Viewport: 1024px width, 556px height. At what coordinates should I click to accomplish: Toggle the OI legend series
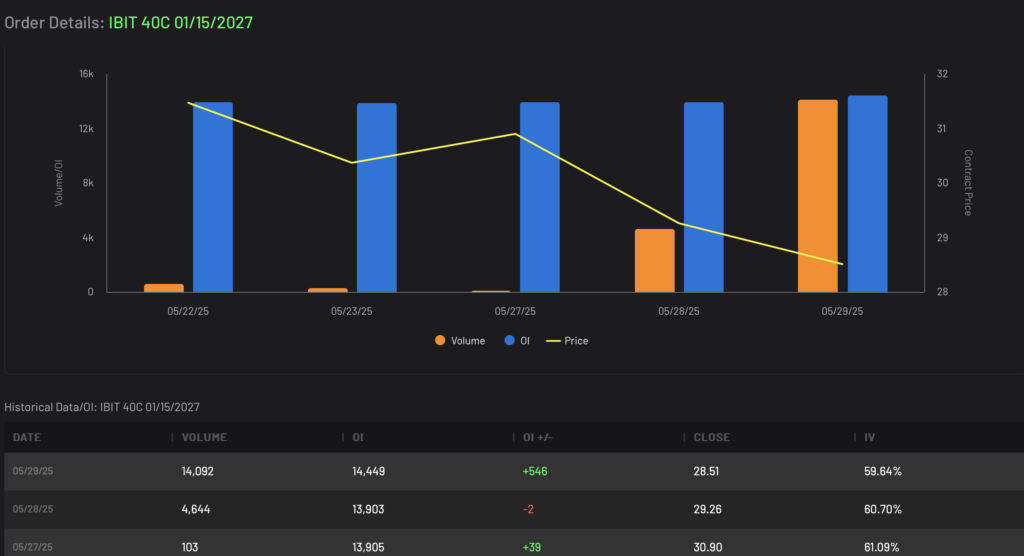click(x=517, y=340)
